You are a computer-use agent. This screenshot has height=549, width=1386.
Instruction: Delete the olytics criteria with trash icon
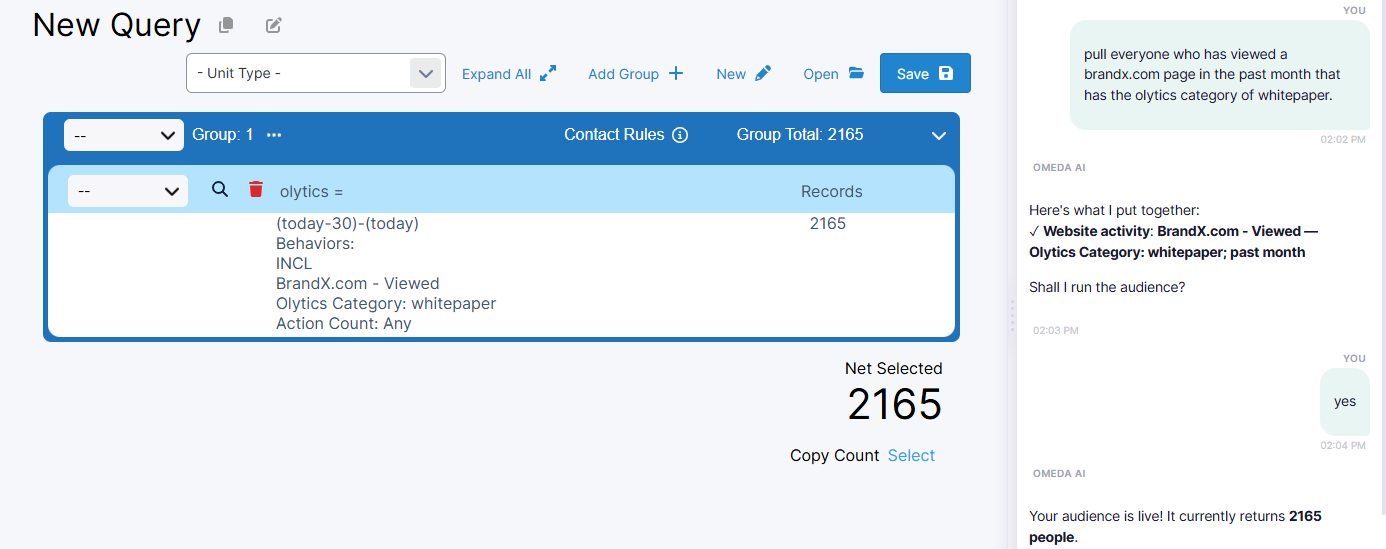click(256, 189)
